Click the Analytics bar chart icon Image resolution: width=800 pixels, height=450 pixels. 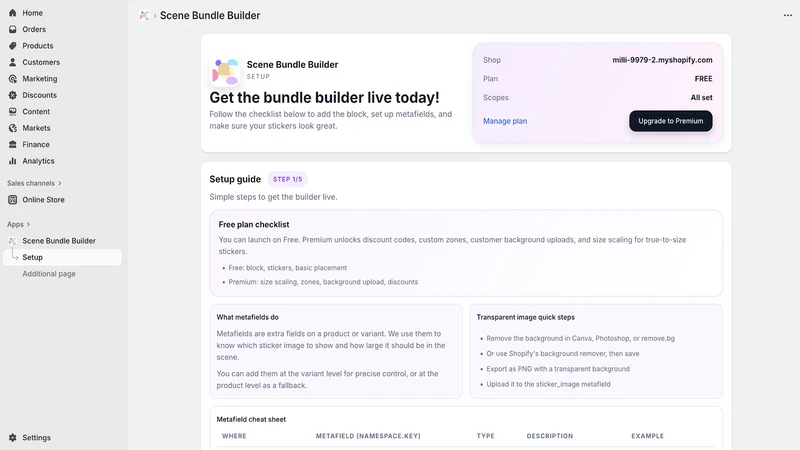click(13, 161)
